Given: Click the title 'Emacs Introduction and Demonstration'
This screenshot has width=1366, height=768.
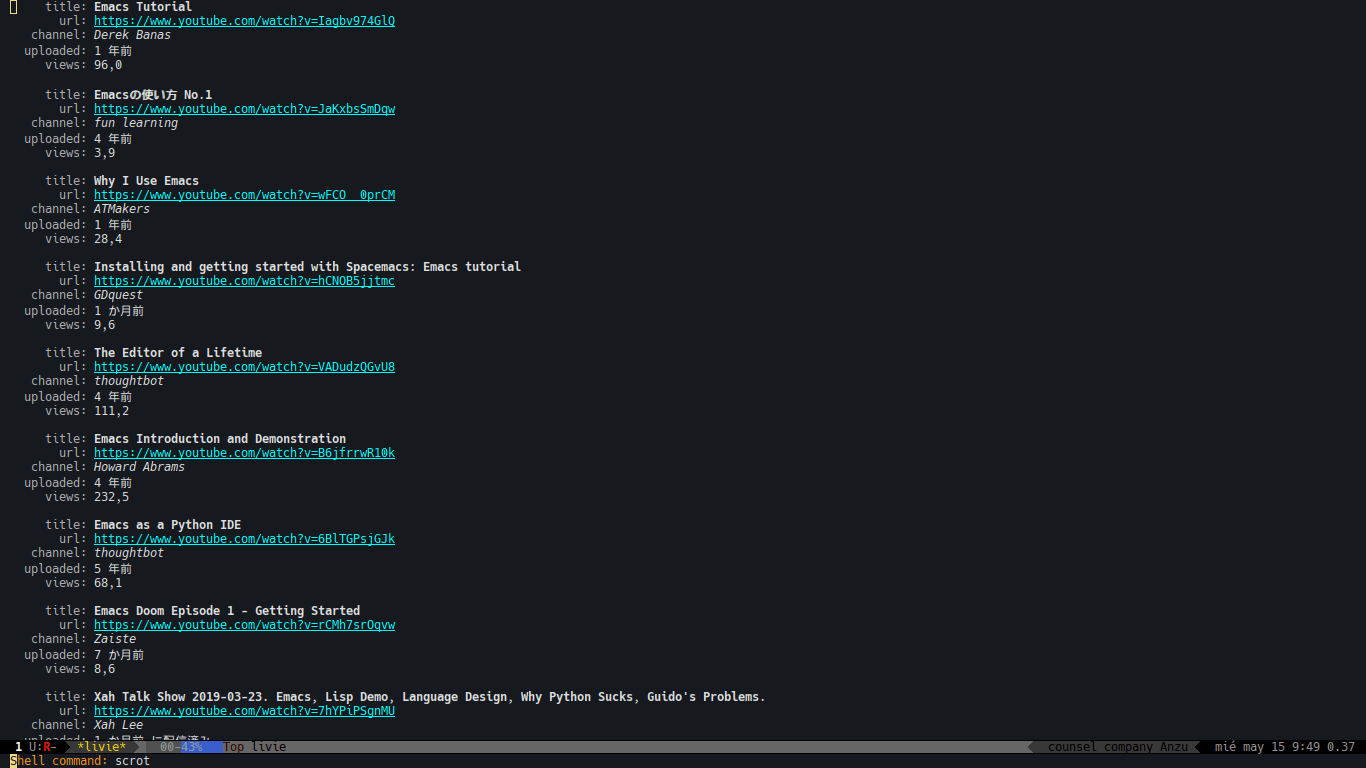Looking at the screenshot, I should [x=220, y=439].
